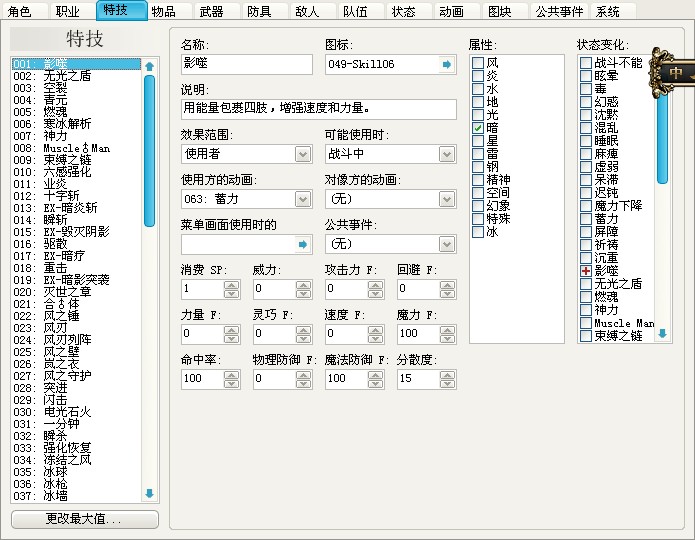Check the 风 attribute box
Screen dimensions: 695x540
point(478,63)
